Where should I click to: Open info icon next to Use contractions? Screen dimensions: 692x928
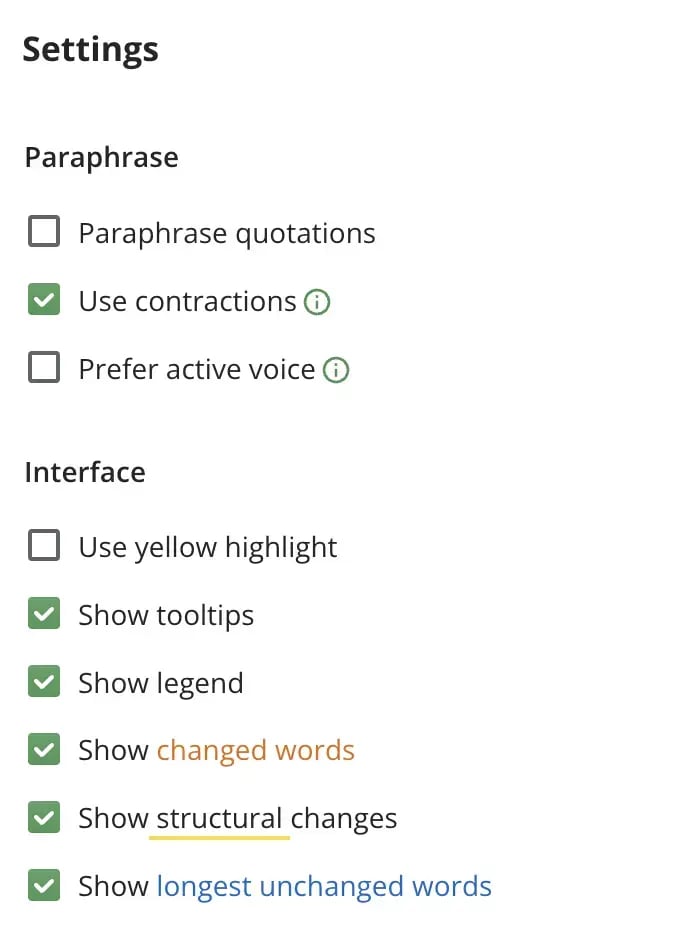click(317, 302)
